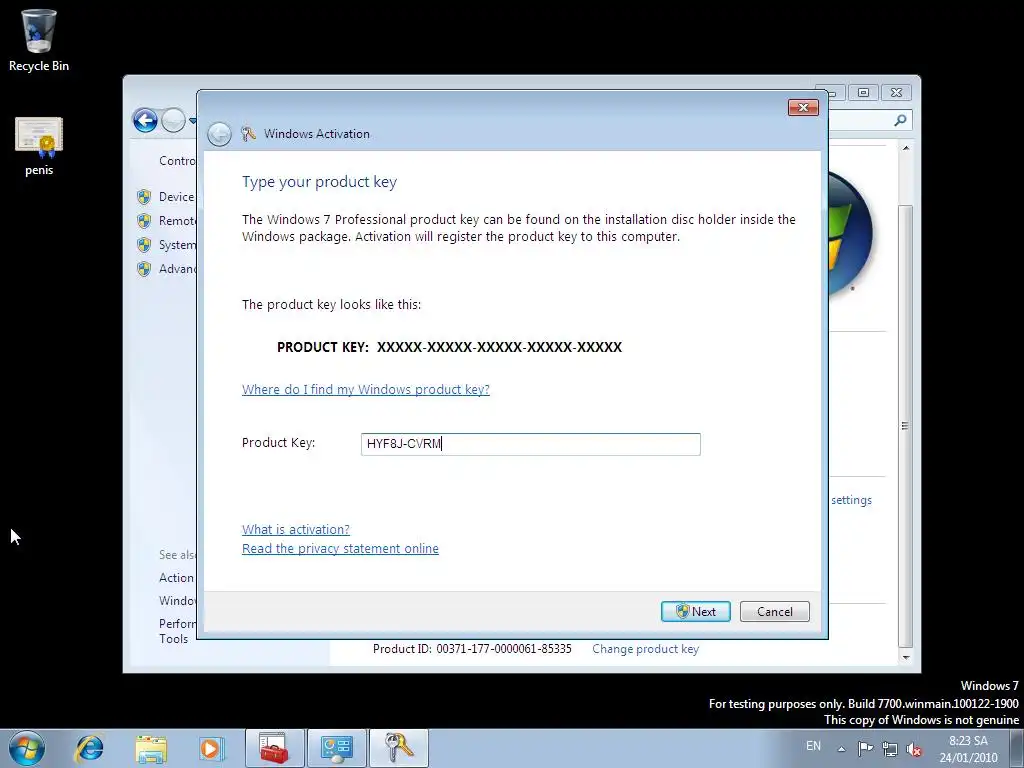Open the 'What is activation?' link
1024x768 pixels.
[296, 530]
